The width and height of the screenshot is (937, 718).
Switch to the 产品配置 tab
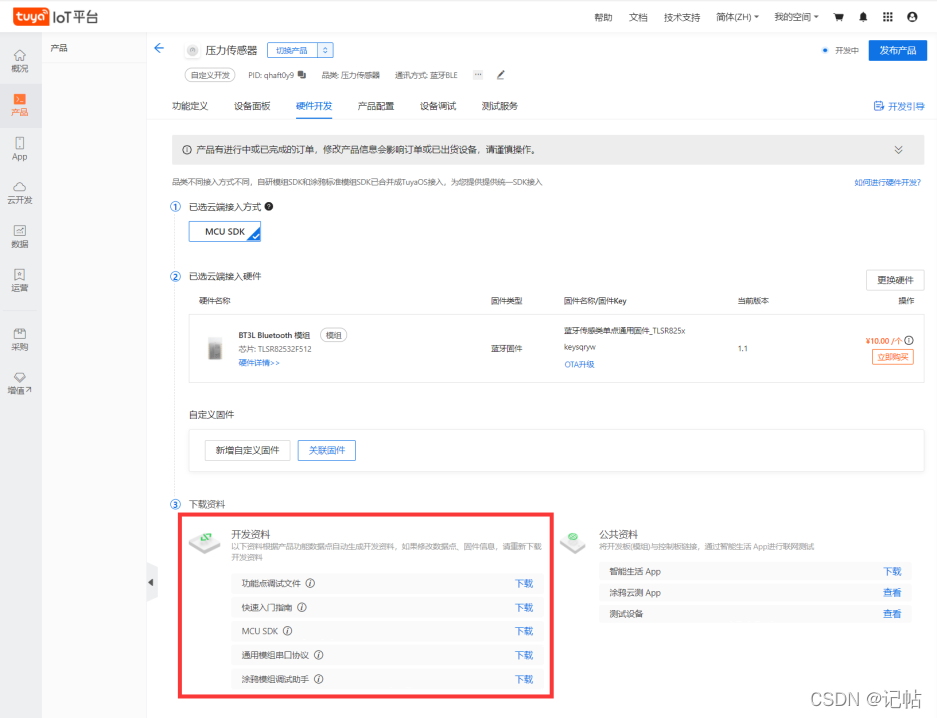click(x=376, y=106)
